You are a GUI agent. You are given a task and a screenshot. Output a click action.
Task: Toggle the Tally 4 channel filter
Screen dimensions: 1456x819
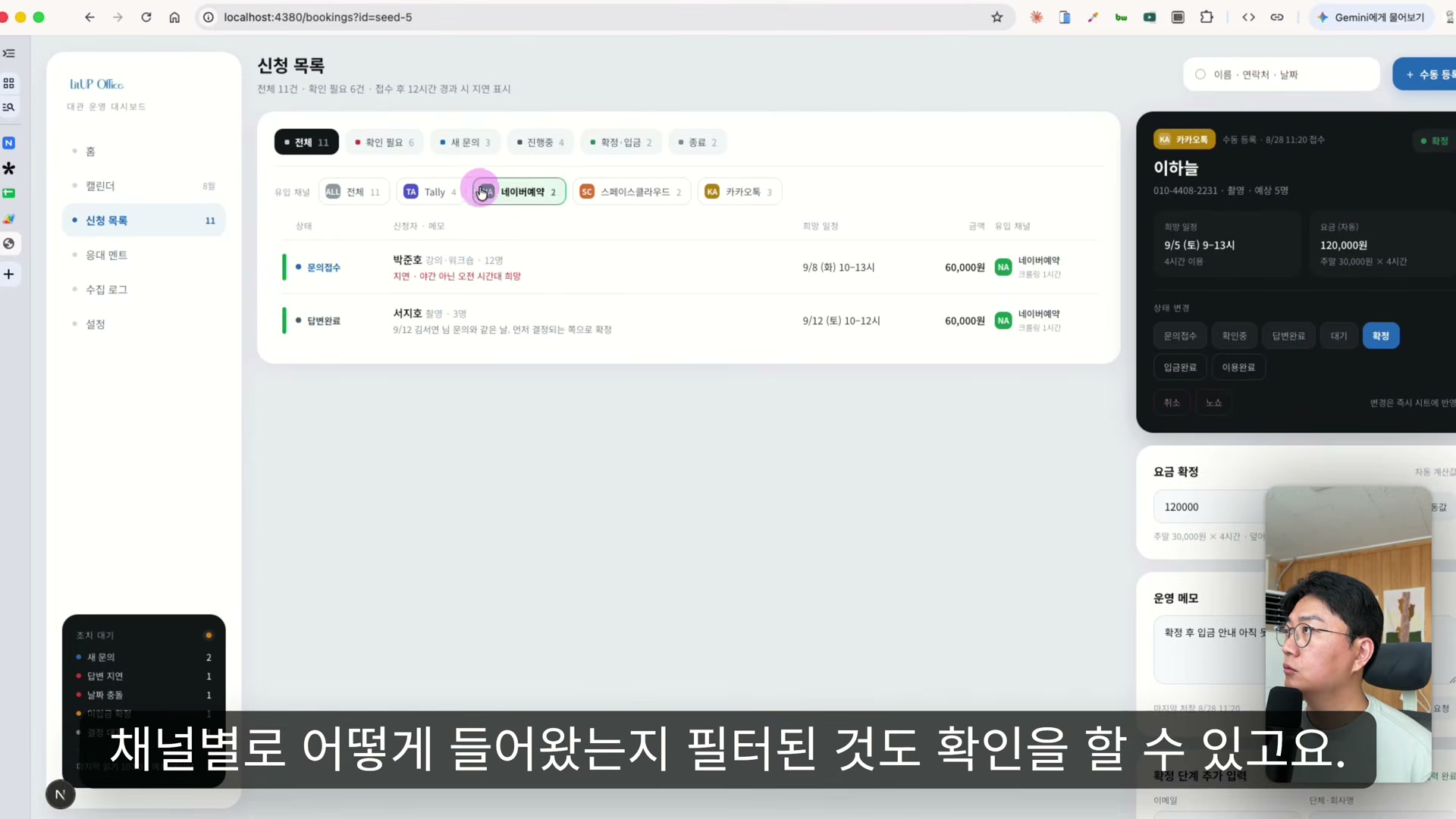(x=431, y=192)
